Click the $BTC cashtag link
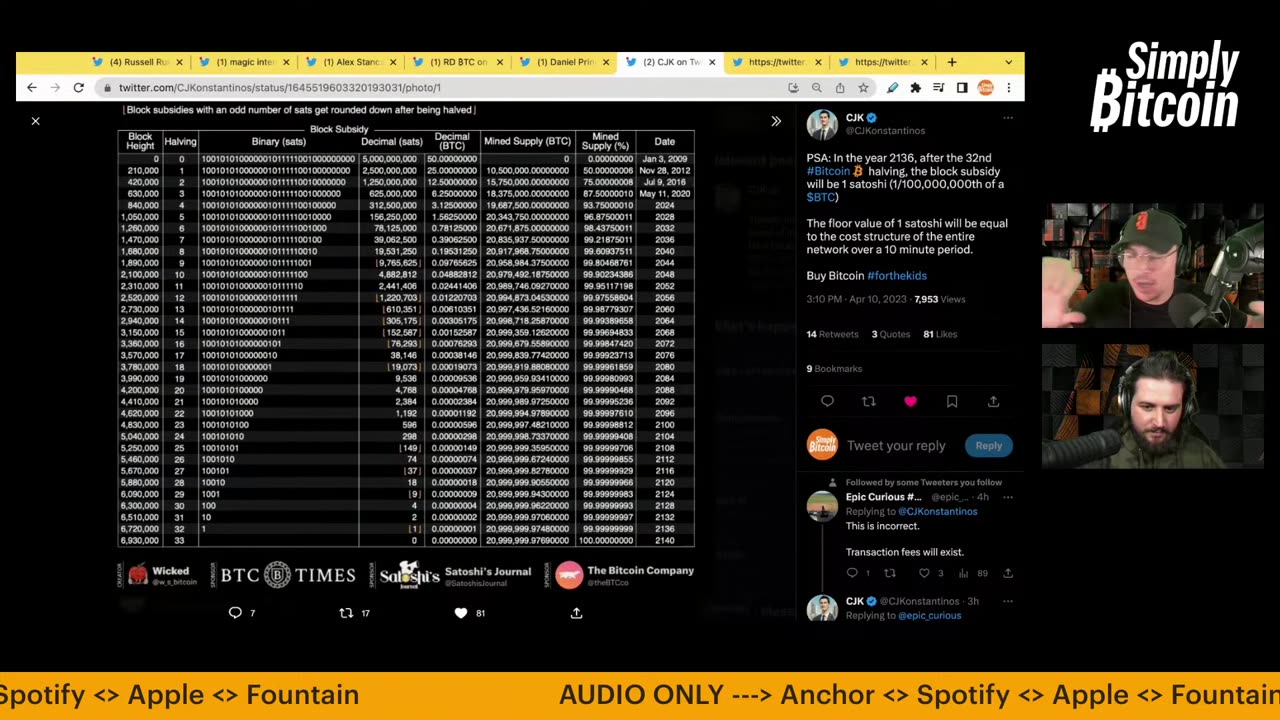 click(821, 197)
